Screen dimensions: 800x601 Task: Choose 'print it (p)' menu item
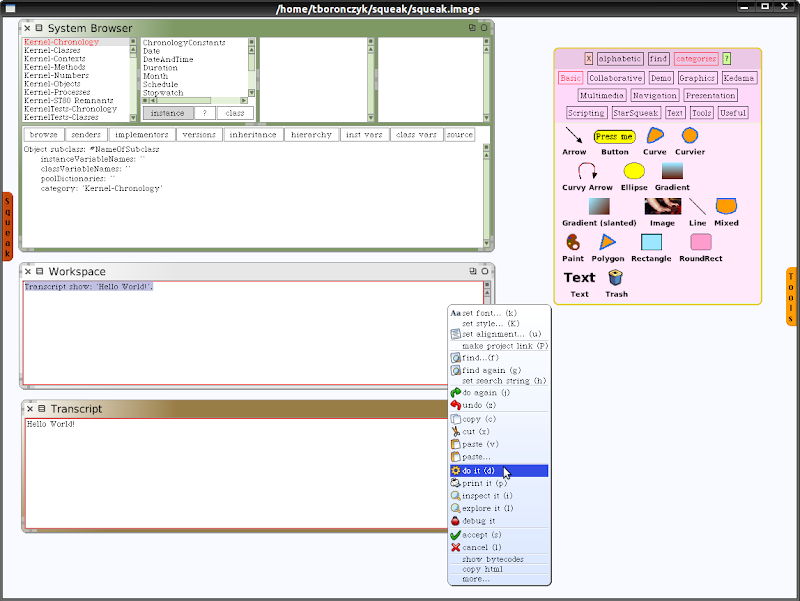coord(499,483)
